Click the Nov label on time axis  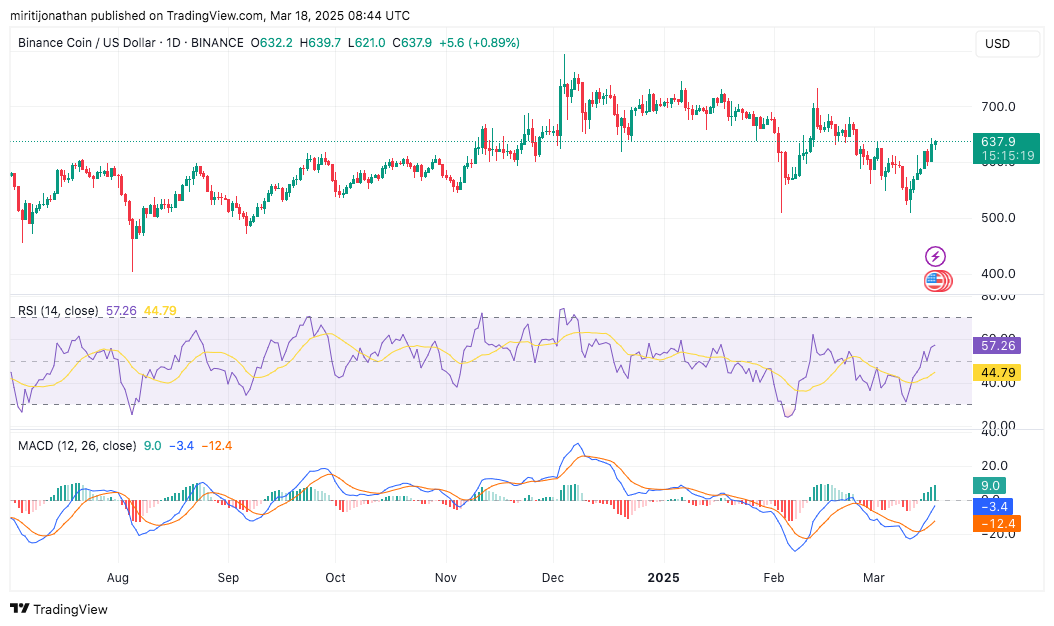click(x=446, y=578)
